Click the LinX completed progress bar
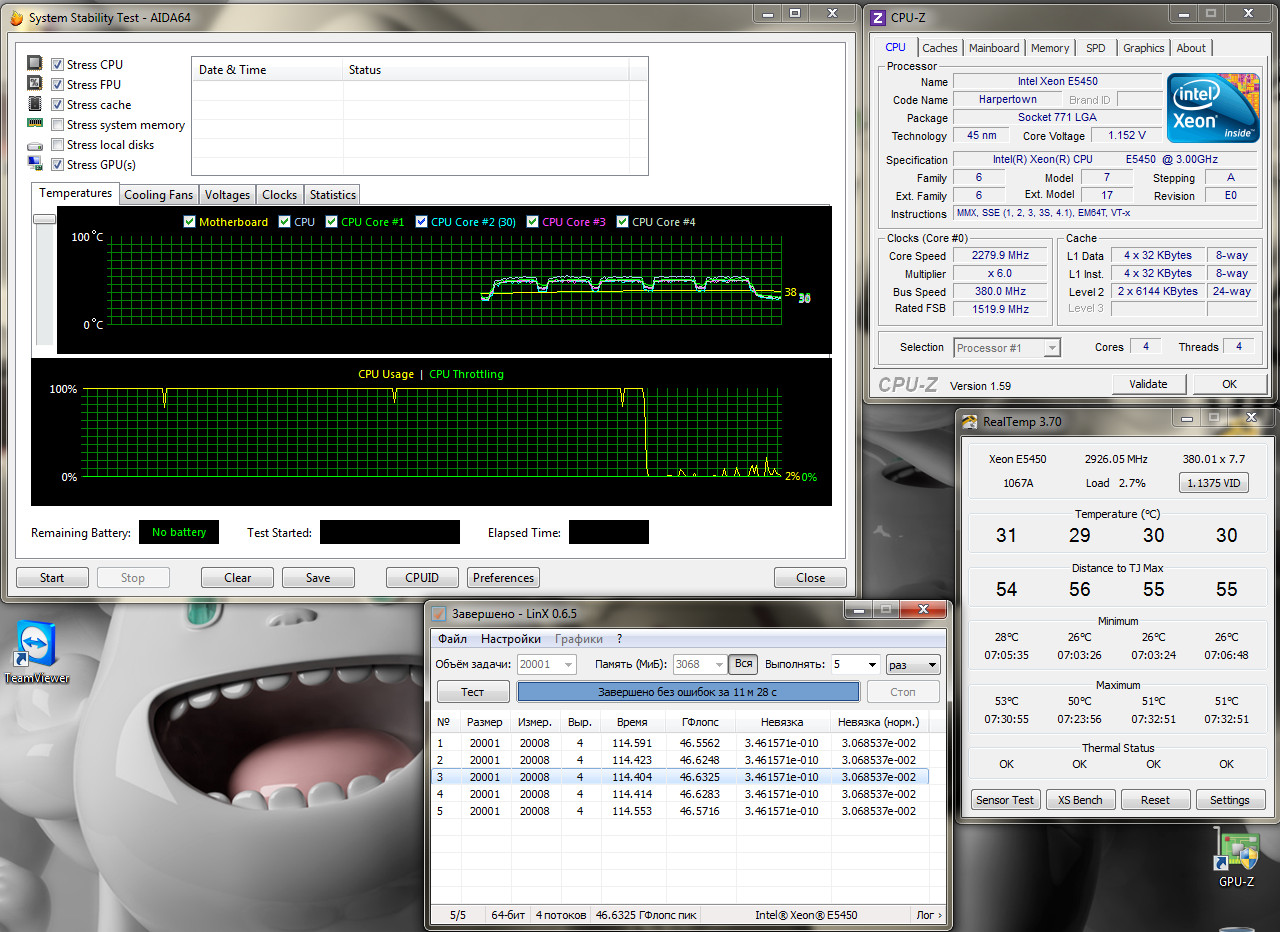Image resolution: width=1280 pixels, height=932 pixels. (x=688, y=692)
